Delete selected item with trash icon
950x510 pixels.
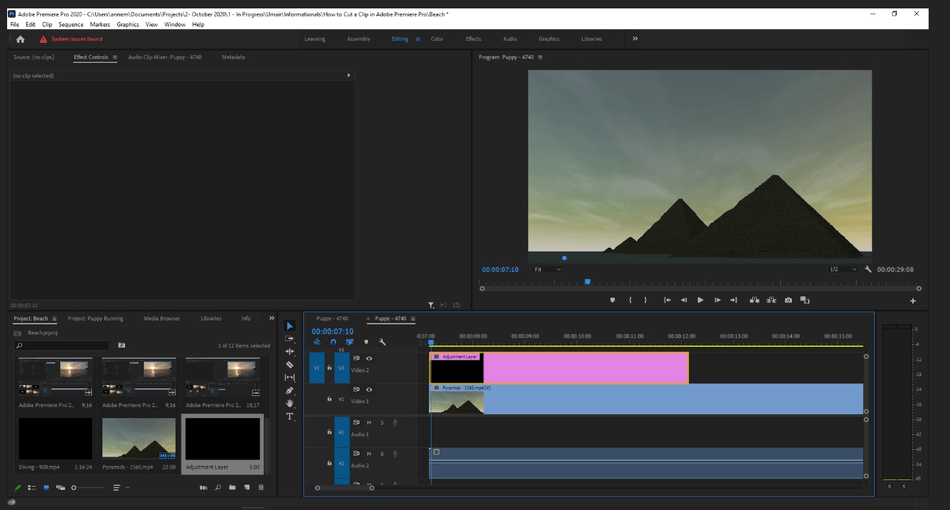(x=261, y=487)
